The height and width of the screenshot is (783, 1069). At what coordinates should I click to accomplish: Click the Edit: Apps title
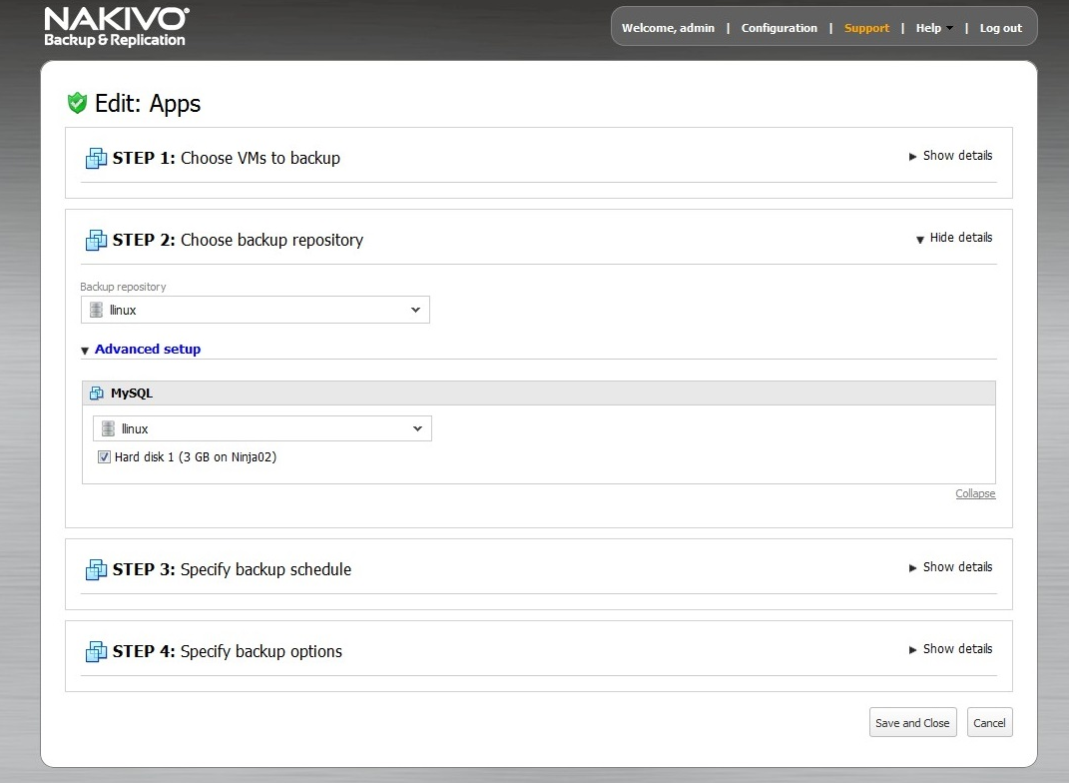click(148, 104)
